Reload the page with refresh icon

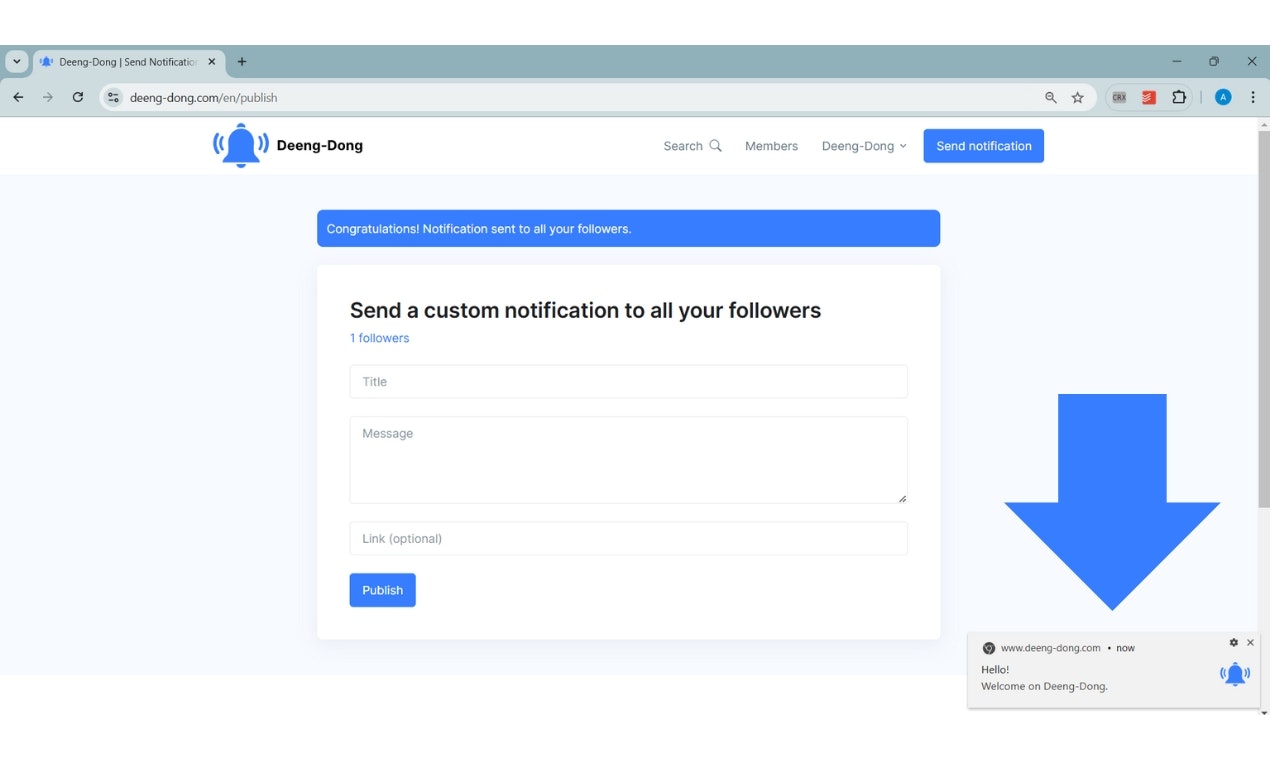(78, 97)
